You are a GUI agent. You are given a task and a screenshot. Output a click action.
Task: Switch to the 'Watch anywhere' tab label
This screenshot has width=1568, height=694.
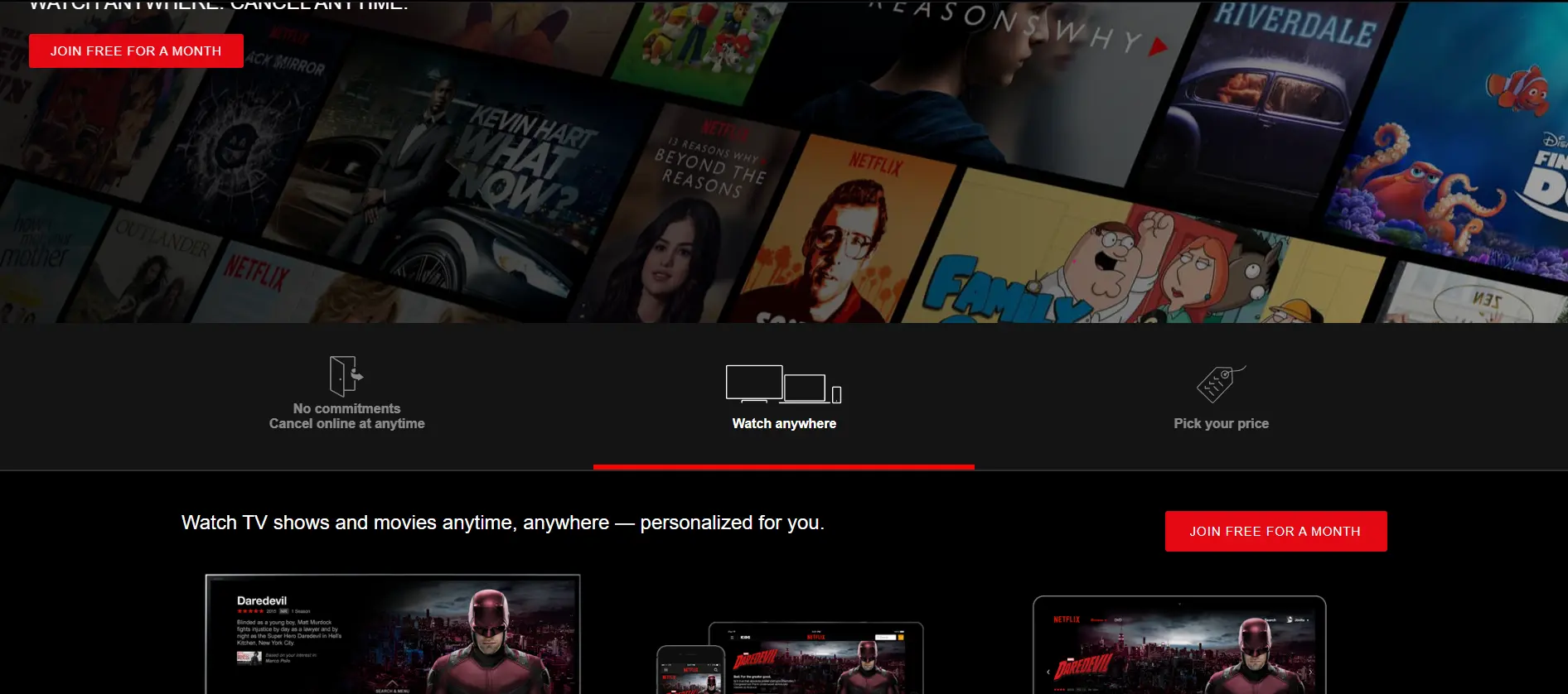click(x=784, y=424)
